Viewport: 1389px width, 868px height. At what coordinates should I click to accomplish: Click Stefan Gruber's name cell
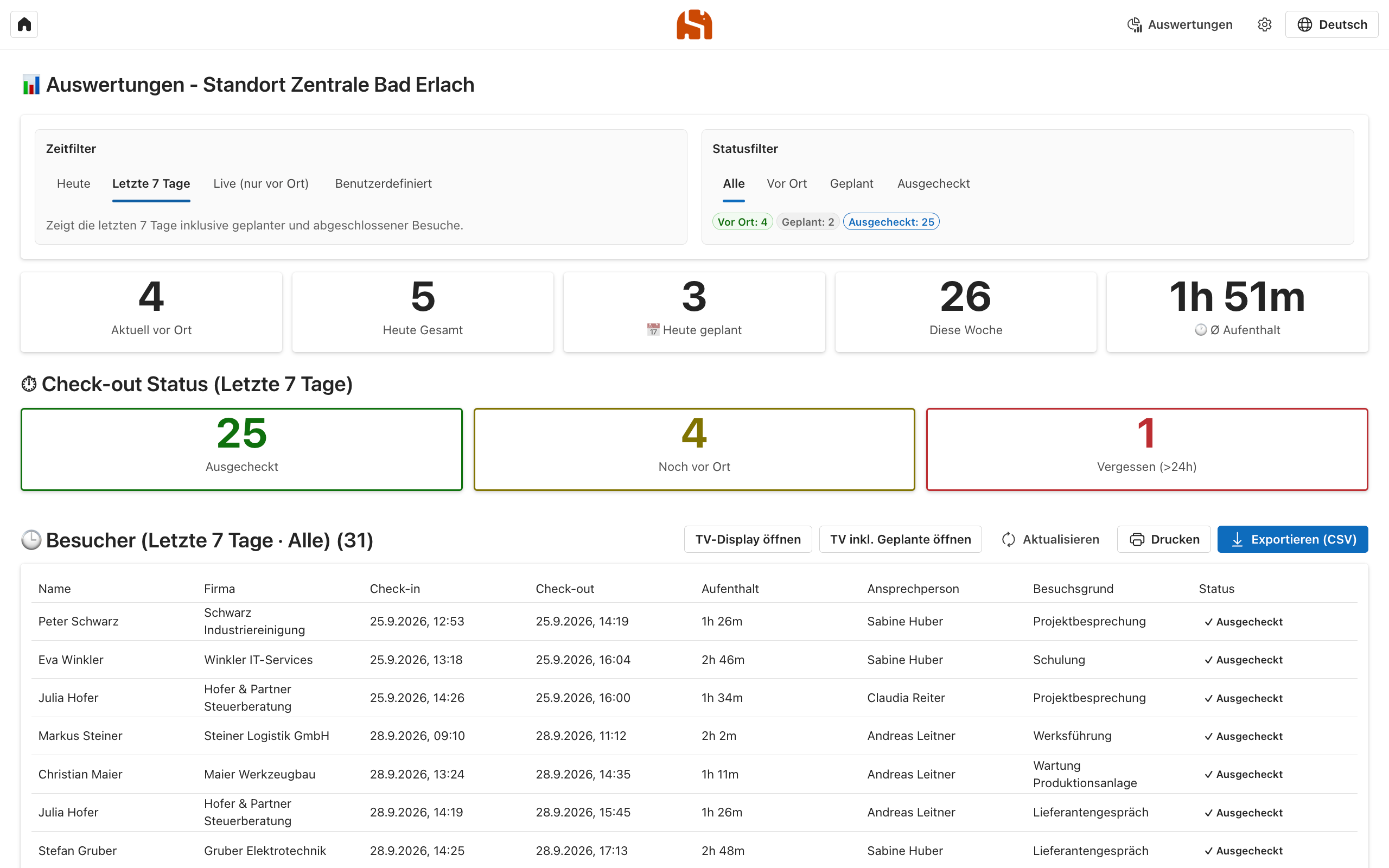(78, 851)
